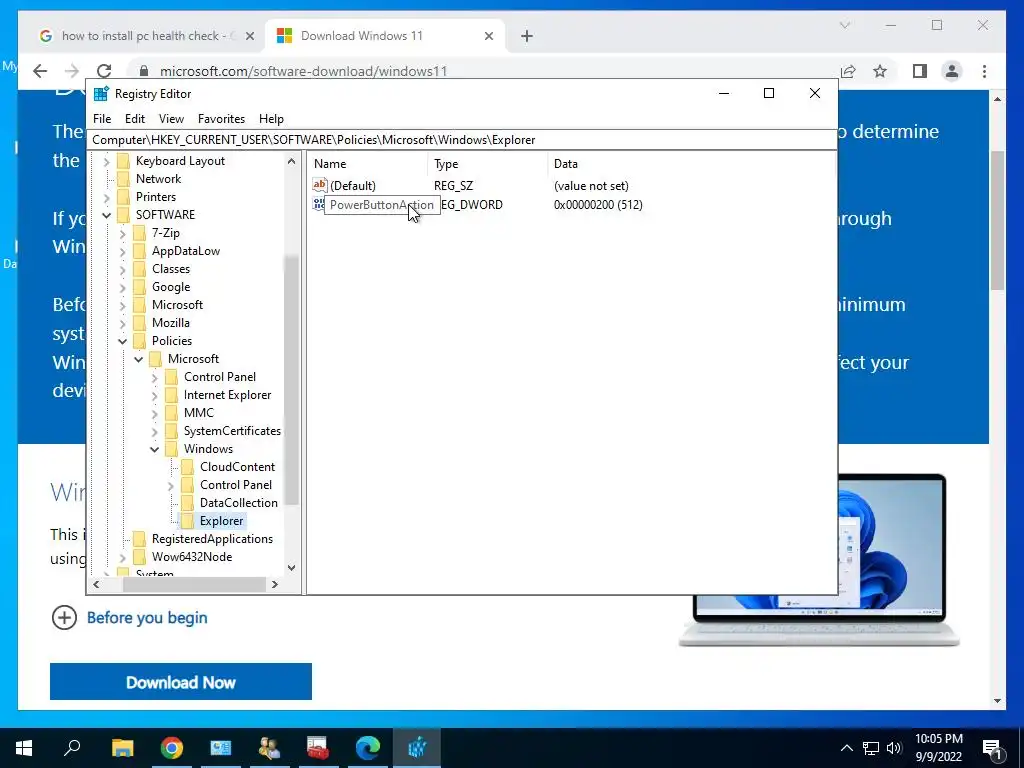This screenshot has width=1024, height=768.
Task: Expand the AppDataLow key
Action: coord(123,251)
